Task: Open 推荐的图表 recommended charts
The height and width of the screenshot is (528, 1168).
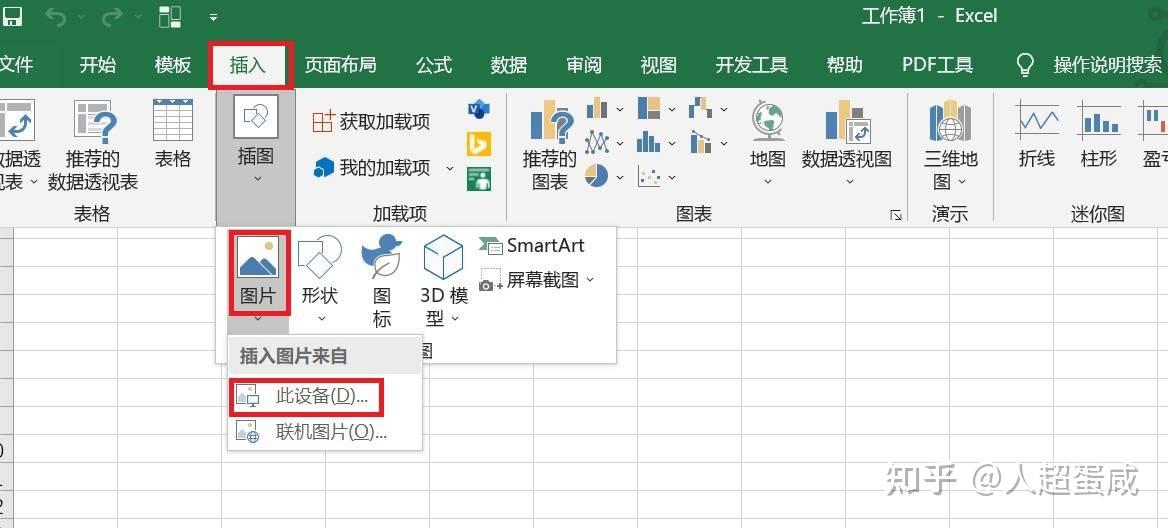Action: tap(550, 146)
